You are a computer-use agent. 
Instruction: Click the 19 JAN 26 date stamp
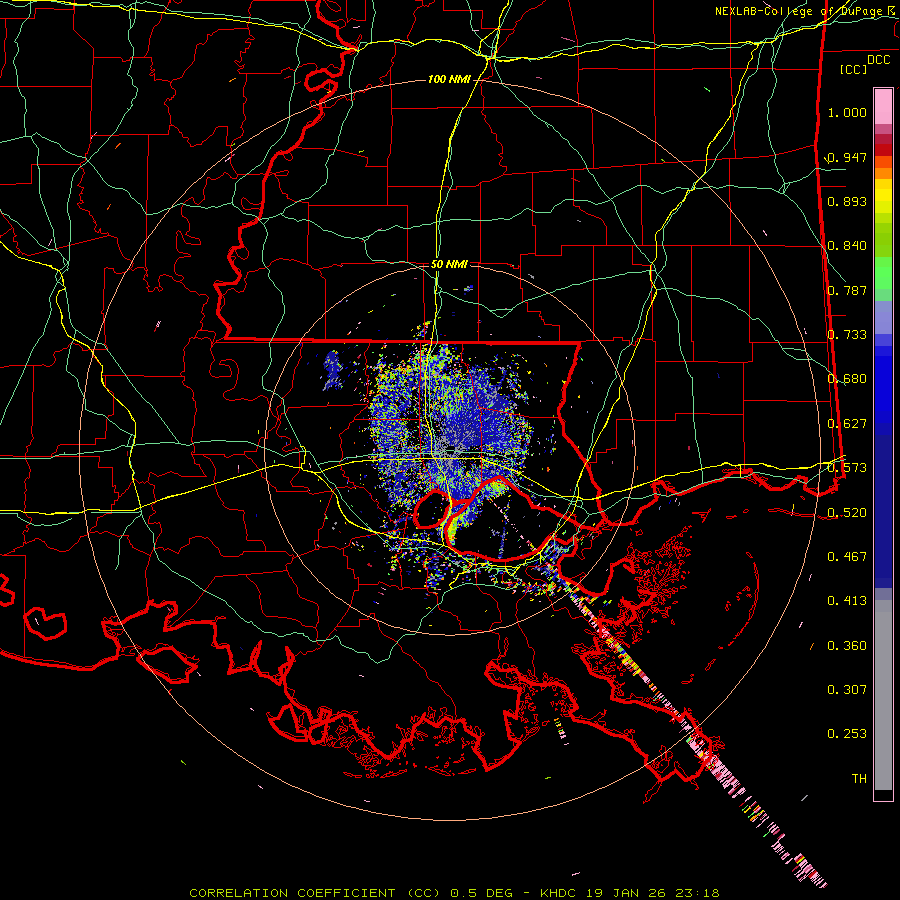[x=626, y=893]
